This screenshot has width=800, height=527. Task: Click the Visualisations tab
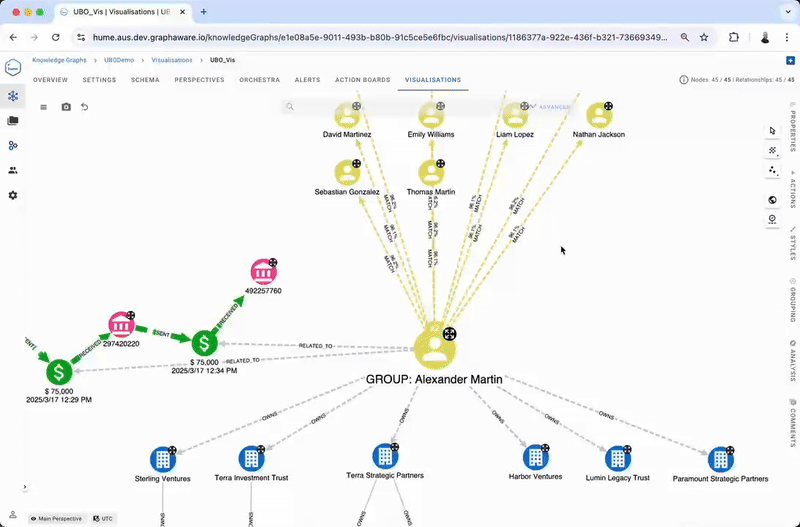click(433, 80)
